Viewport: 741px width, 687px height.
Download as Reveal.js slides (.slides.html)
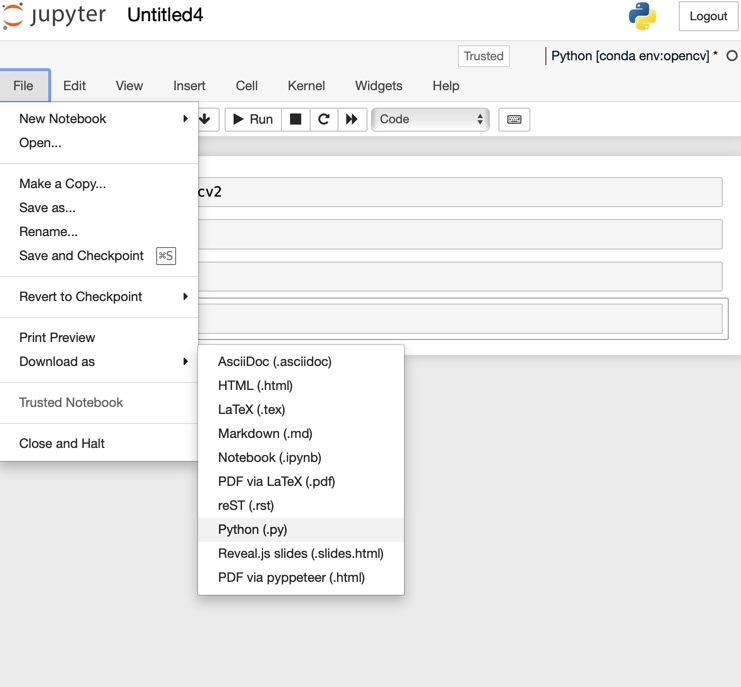coord(301,554)
